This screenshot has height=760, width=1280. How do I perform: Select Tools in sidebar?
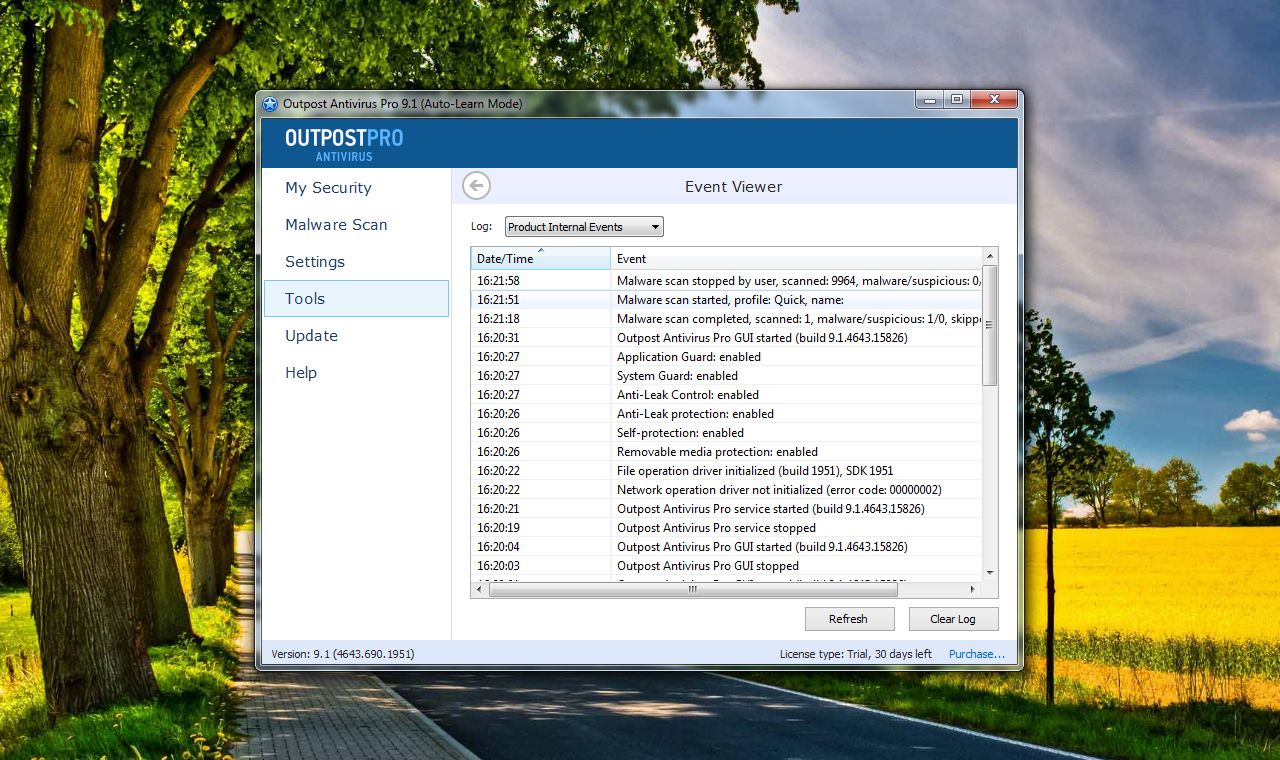[x=356, y=298]
